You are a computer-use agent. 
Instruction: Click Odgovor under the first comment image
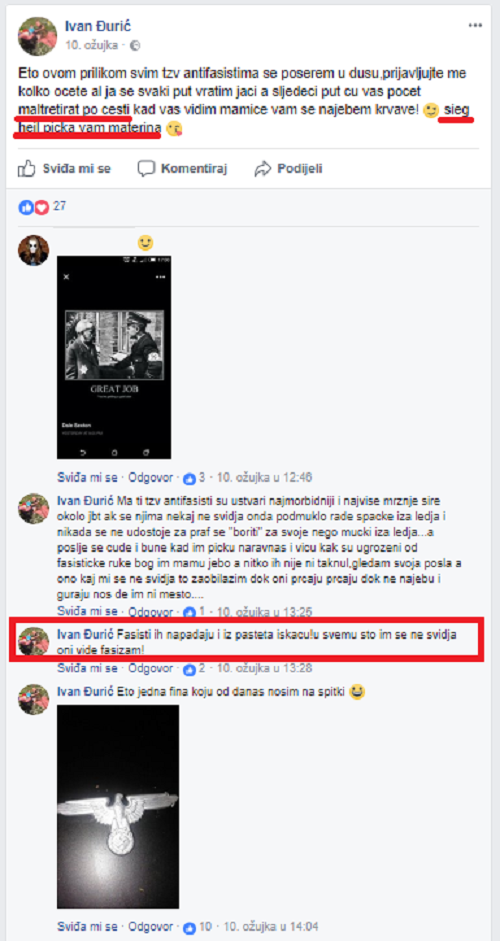pyautogui.click(x=152, y=478)
